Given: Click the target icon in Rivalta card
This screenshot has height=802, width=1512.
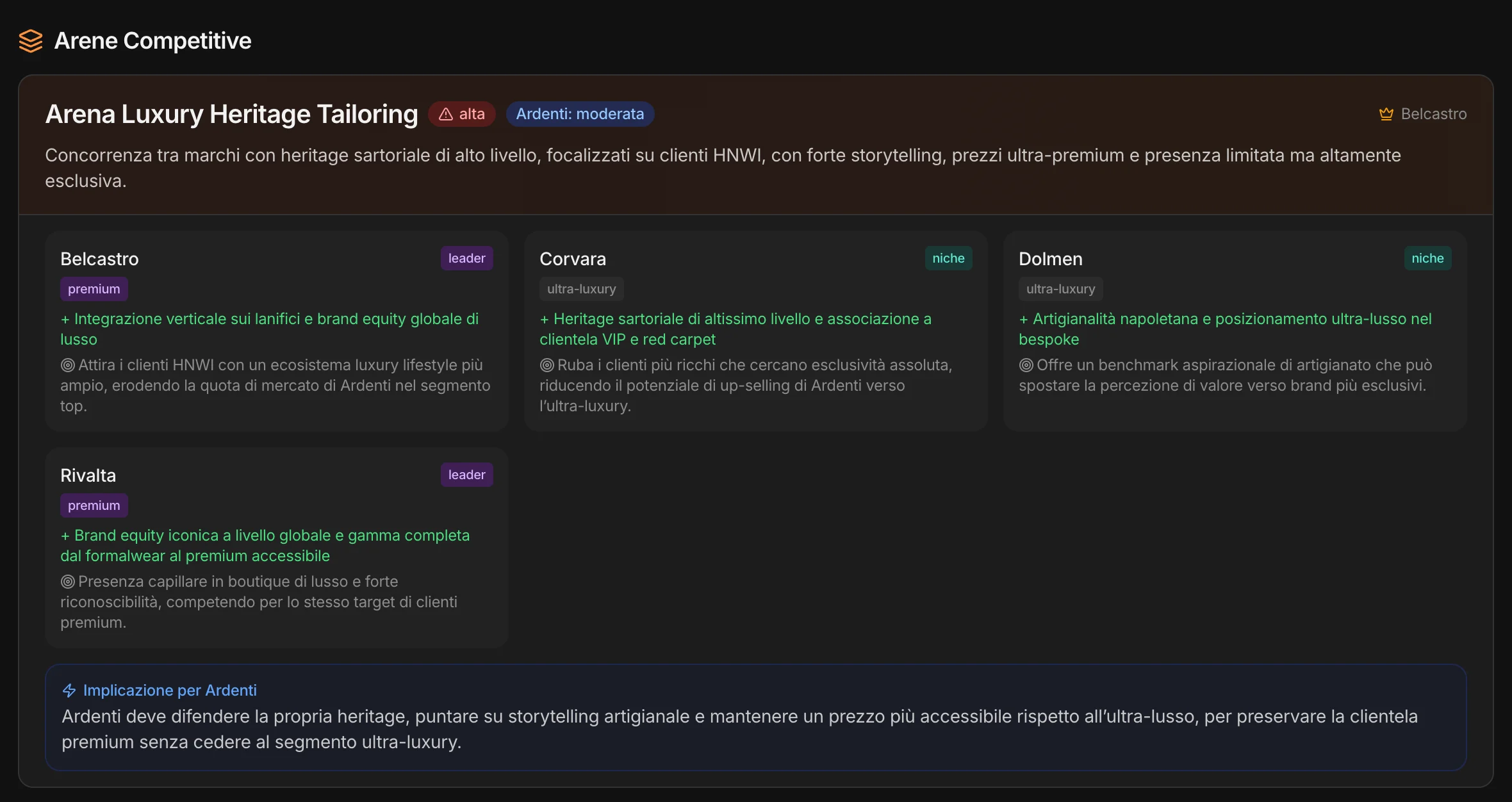Looking at the screenshot, I should 67,582.
